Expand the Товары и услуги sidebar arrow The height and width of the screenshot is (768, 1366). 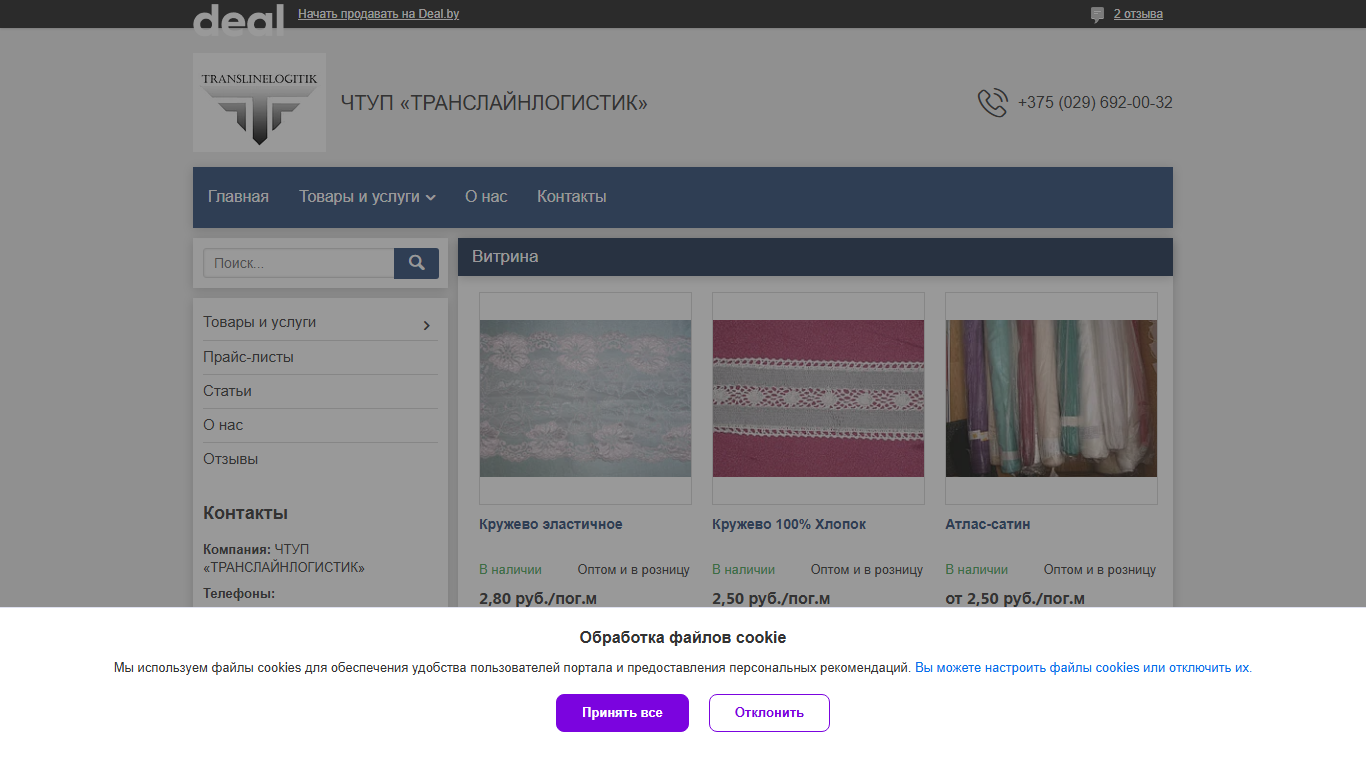click(427, 325)
